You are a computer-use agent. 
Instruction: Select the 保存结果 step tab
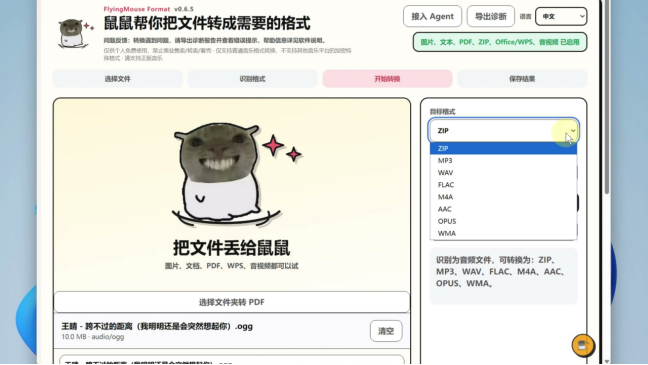click(x=522, y=79)
